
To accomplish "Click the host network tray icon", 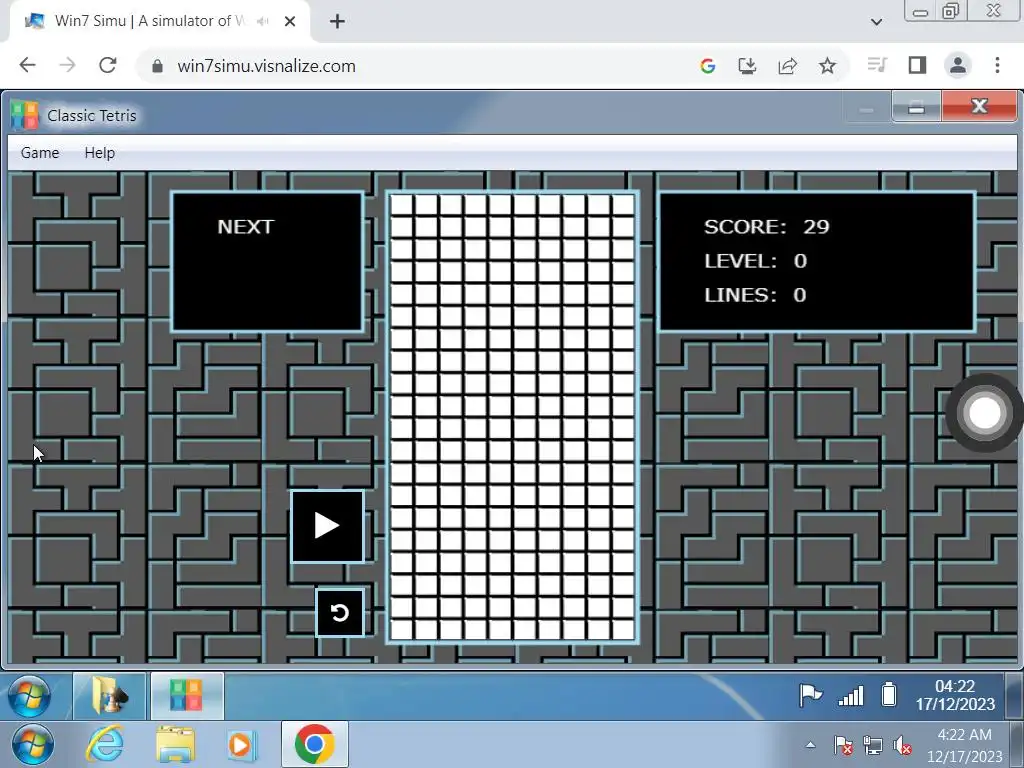I will [x=873, y=745].
